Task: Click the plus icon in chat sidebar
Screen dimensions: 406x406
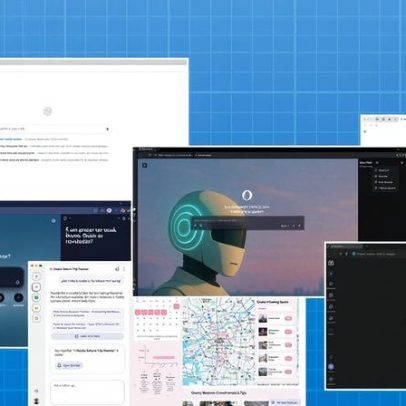Action: tap(37, 277)
